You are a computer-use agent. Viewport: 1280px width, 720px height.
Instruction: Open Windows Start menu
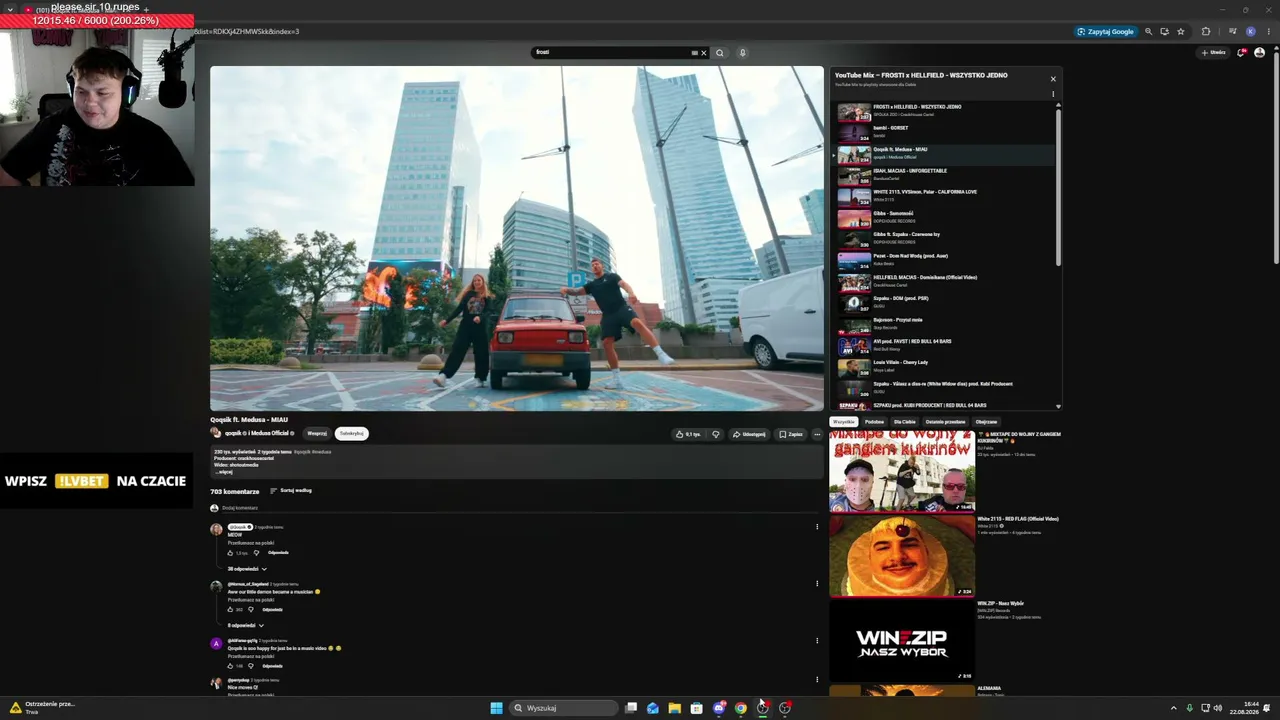coord(496,708)
